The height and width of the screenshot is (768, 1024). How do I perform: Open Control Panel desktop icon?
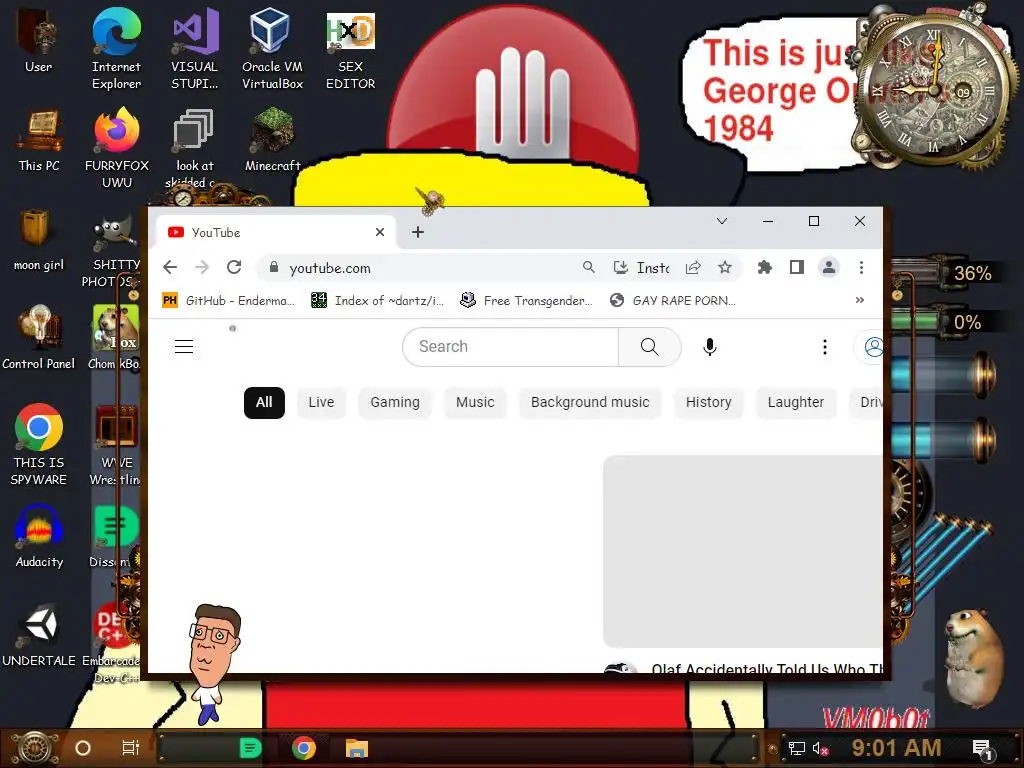(39, 338)
